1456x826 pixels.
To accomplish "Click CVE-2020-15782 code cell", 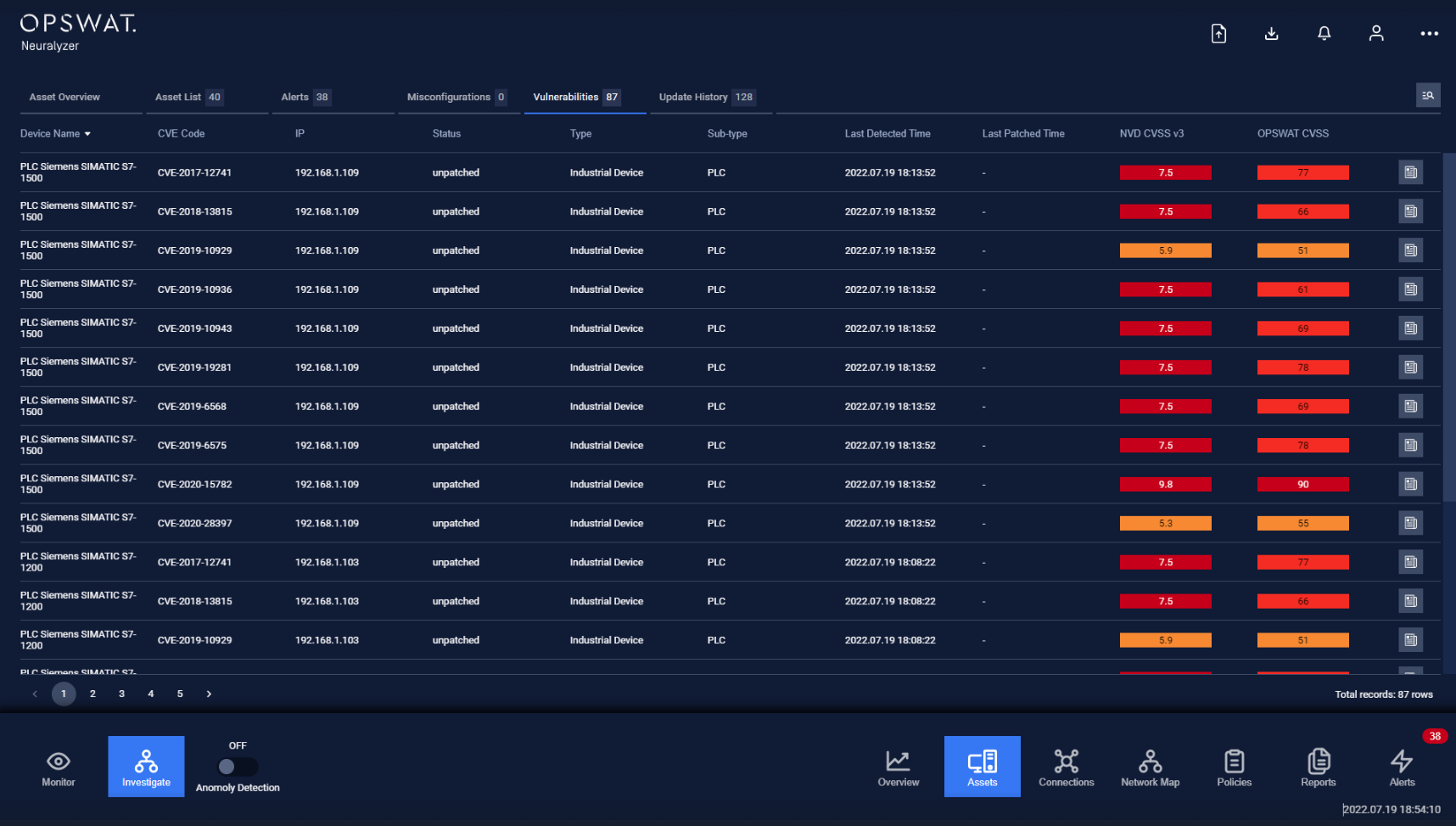I will [194, 485].
